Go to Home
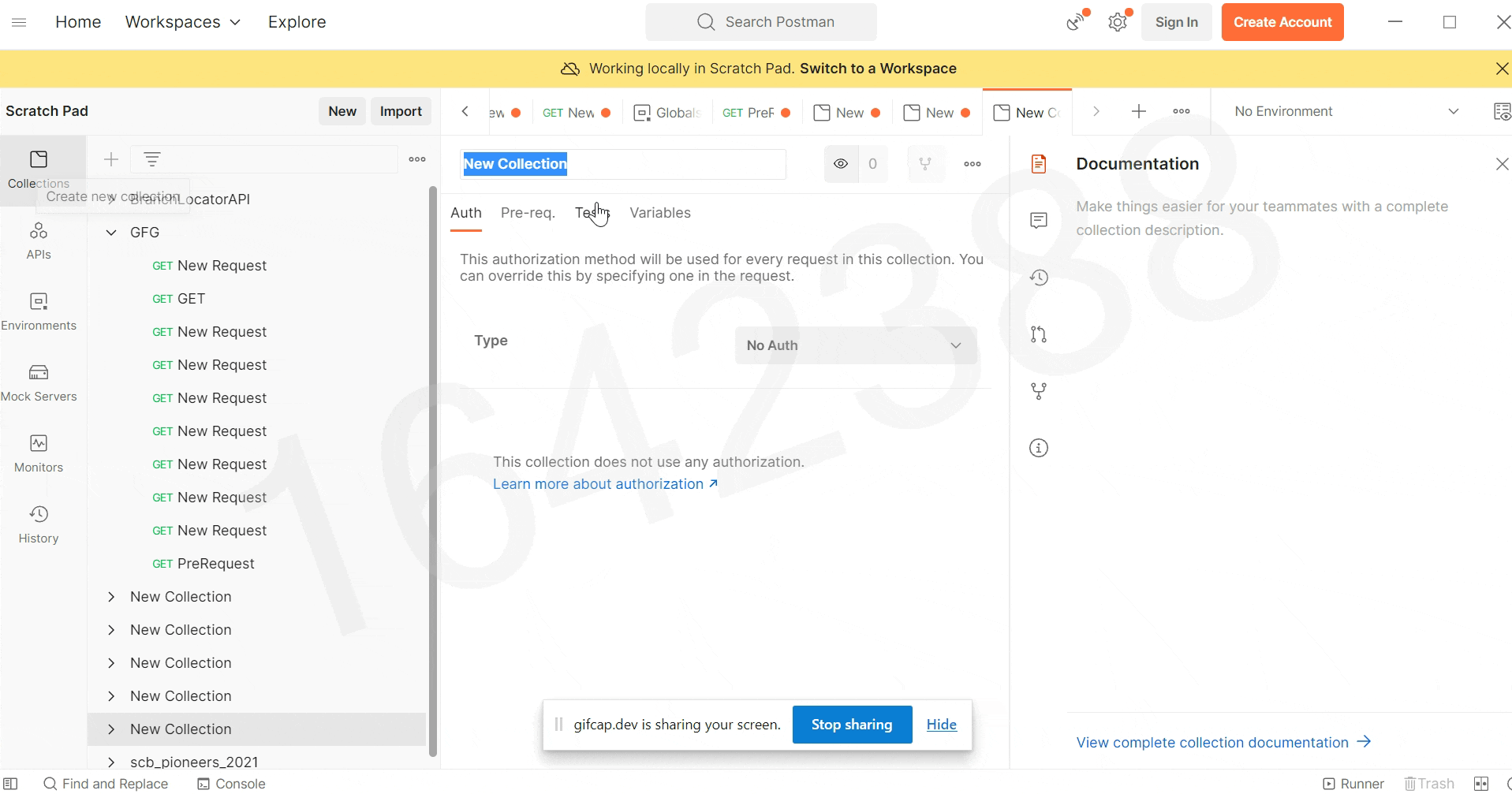The height and width of the screenshot is (794, 1512). pos(78,22)
